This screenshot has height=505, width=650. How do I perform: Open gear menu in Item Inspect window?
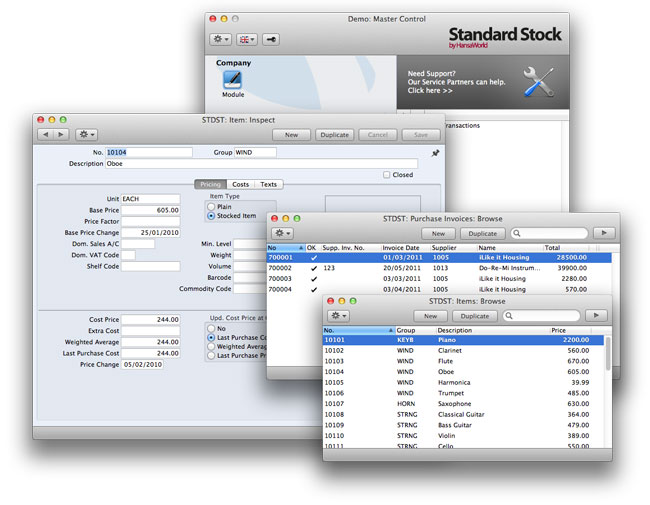[x=87, y=134]
